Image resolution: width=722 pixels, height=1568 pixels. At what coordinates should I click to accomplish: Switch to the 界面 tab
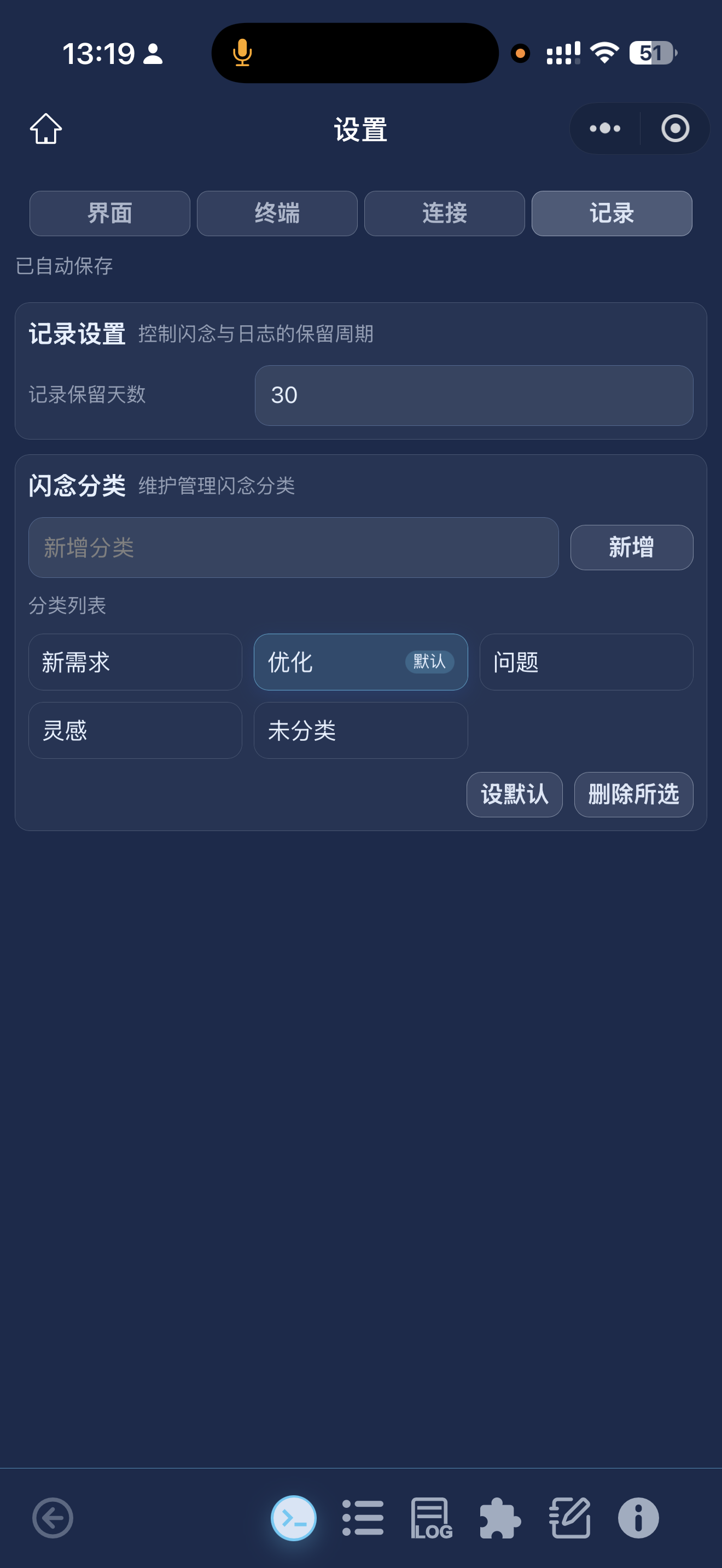tap(109, 213)
